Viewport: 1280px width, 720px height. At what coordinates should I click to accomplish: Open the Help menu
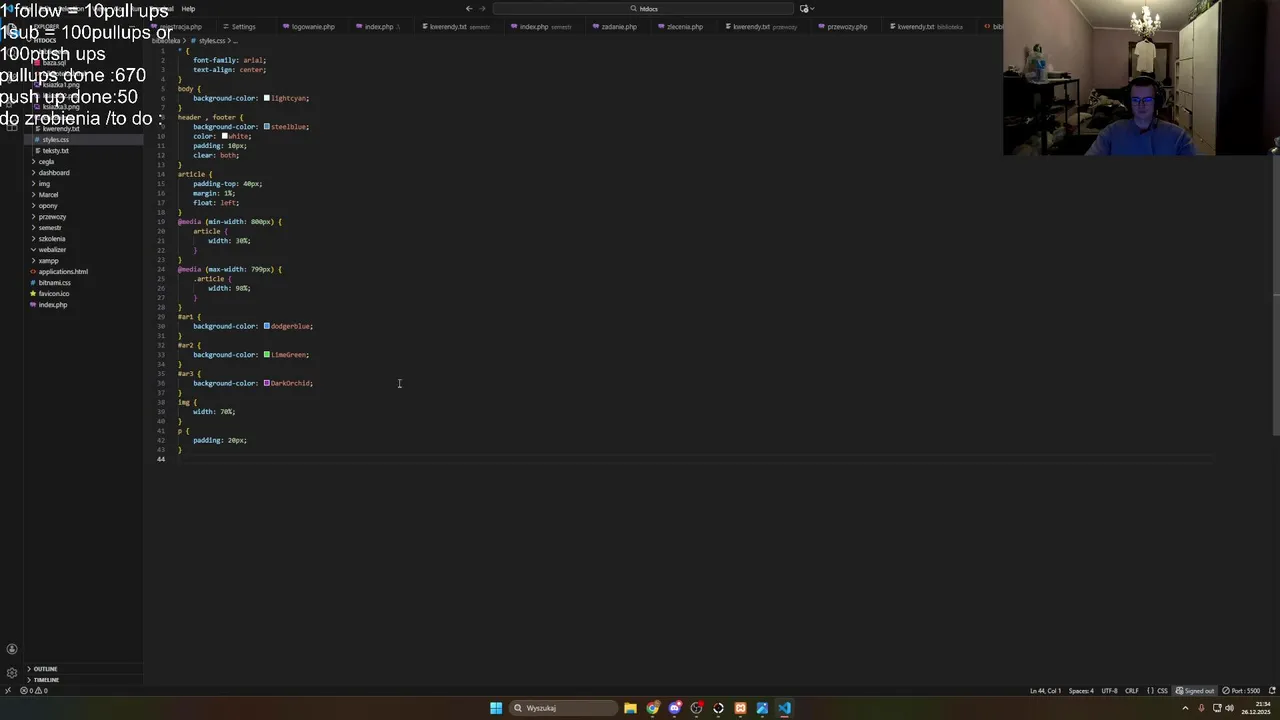(x=188, y=9)
